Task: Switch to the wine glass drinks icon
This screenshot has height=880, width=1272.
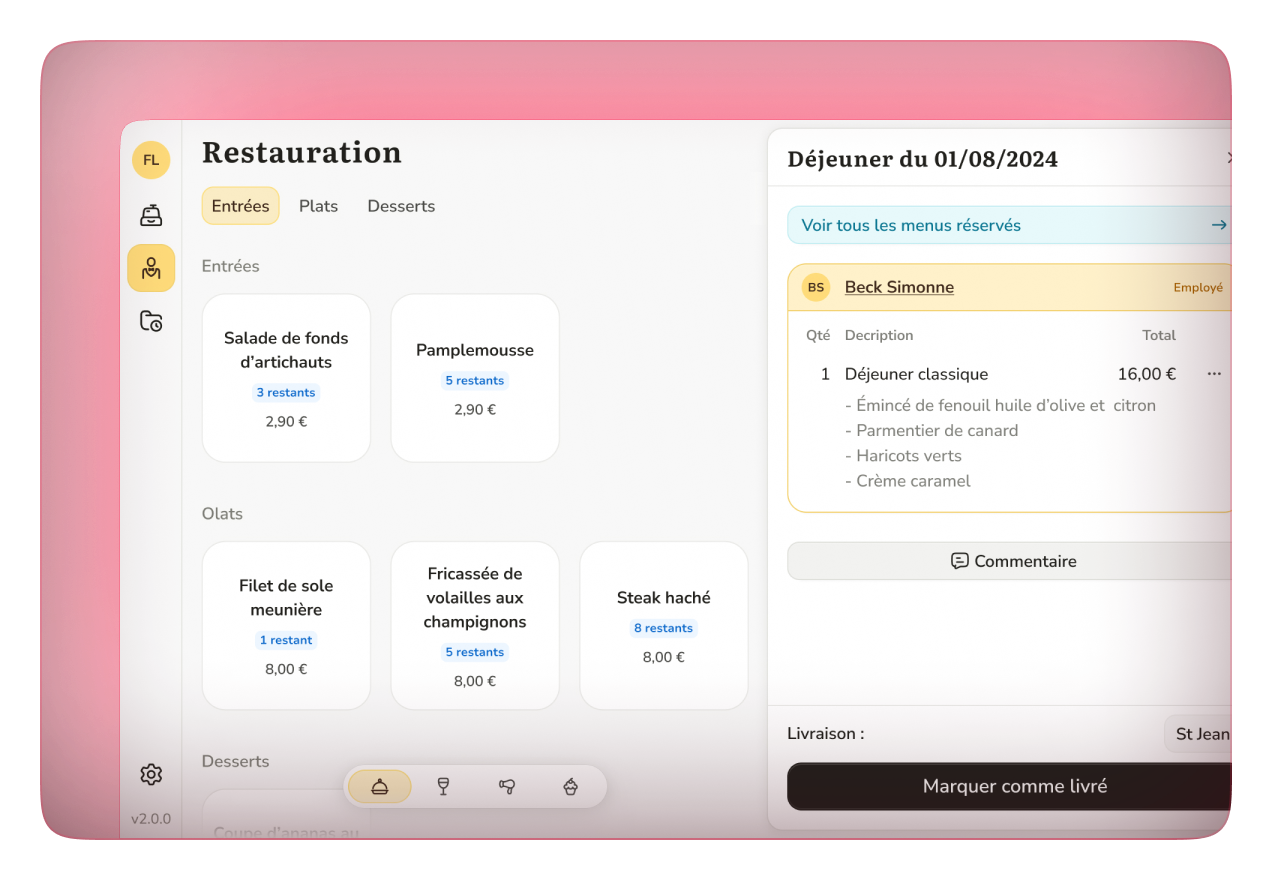Action: pos(443,787)
